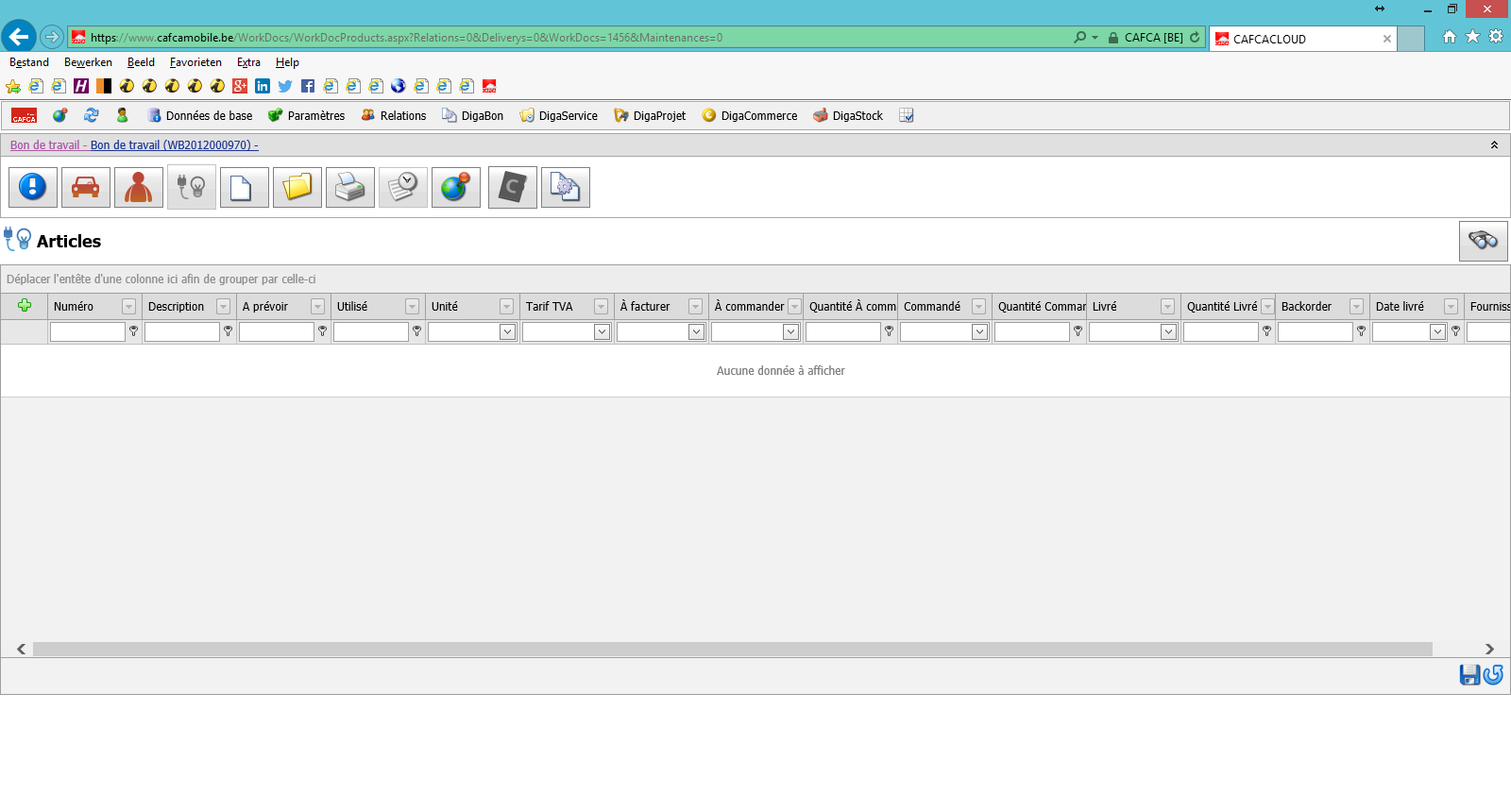The width and height of the screenshot is (1511, 812).
Task: Open the Numéro column filter menu
Action: (x=128, y=307)
